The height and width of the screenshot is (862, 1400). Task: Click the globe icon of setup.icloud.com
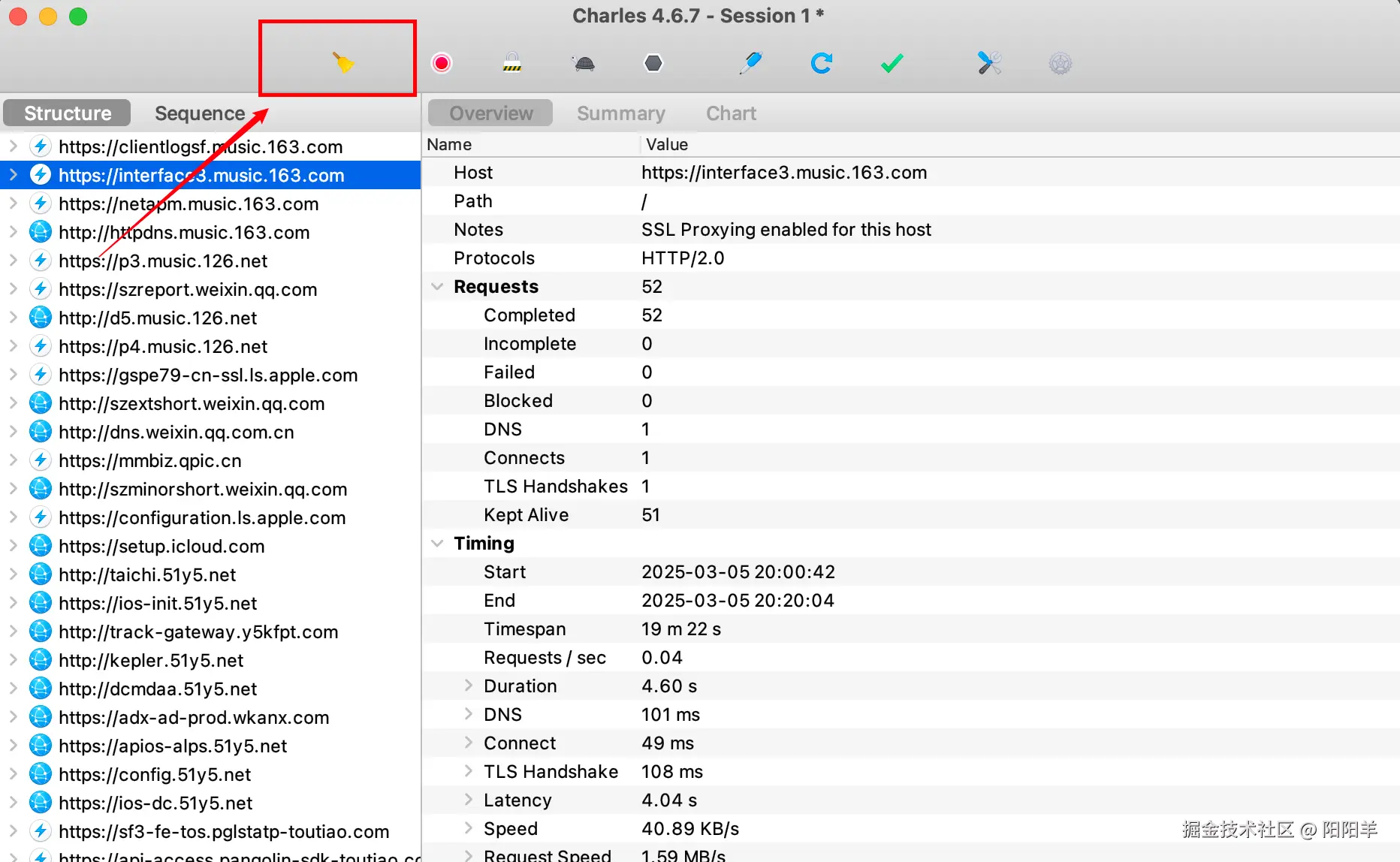pyautogui.click(x=41, y=546)
